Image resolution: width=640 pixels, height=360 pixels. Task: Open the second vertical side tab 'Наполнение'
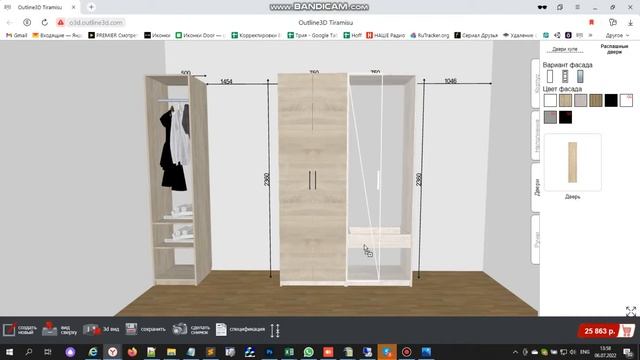coord(536,135)
